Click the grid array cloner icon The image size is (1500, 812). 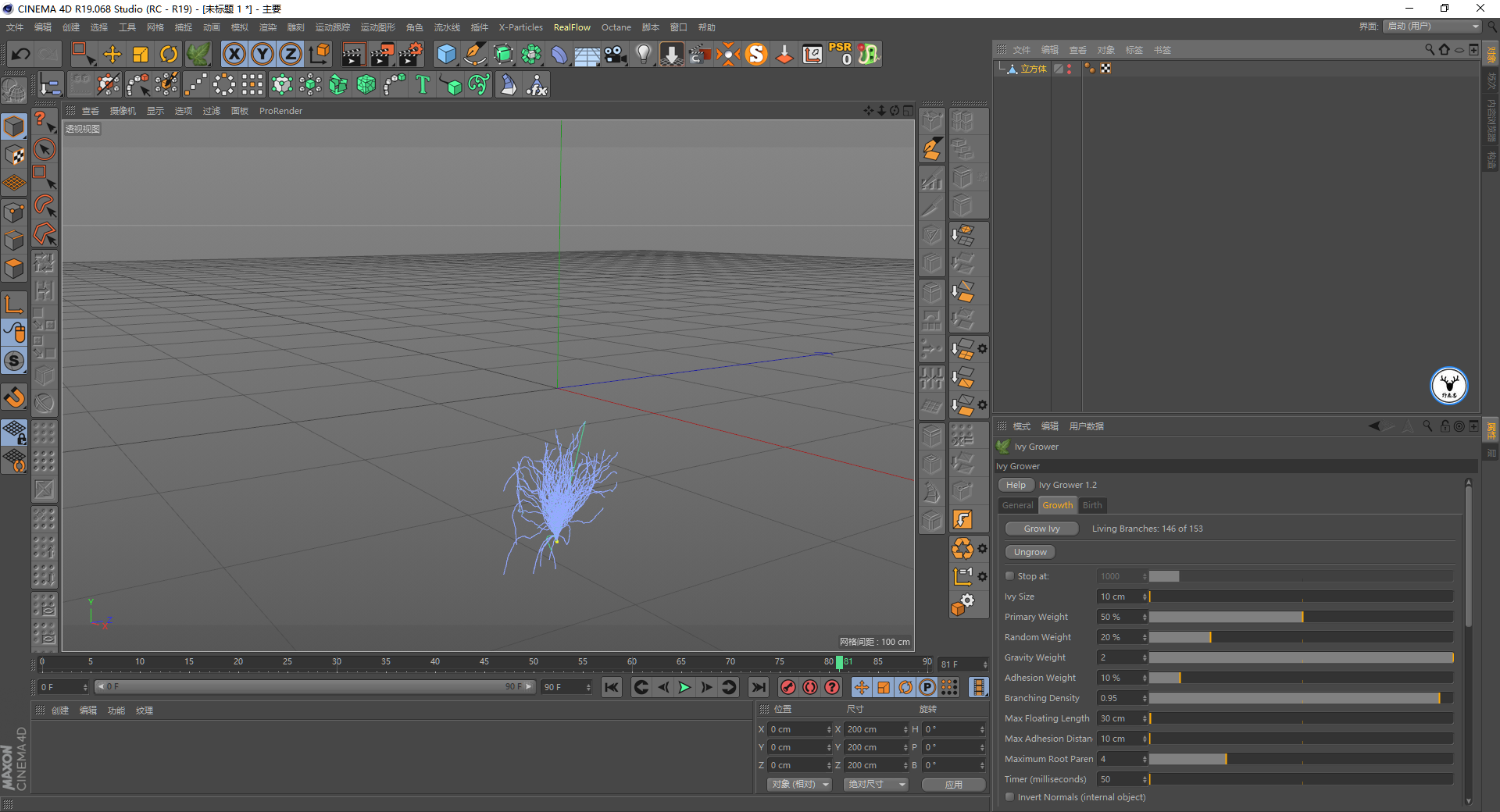pos(252,84)
